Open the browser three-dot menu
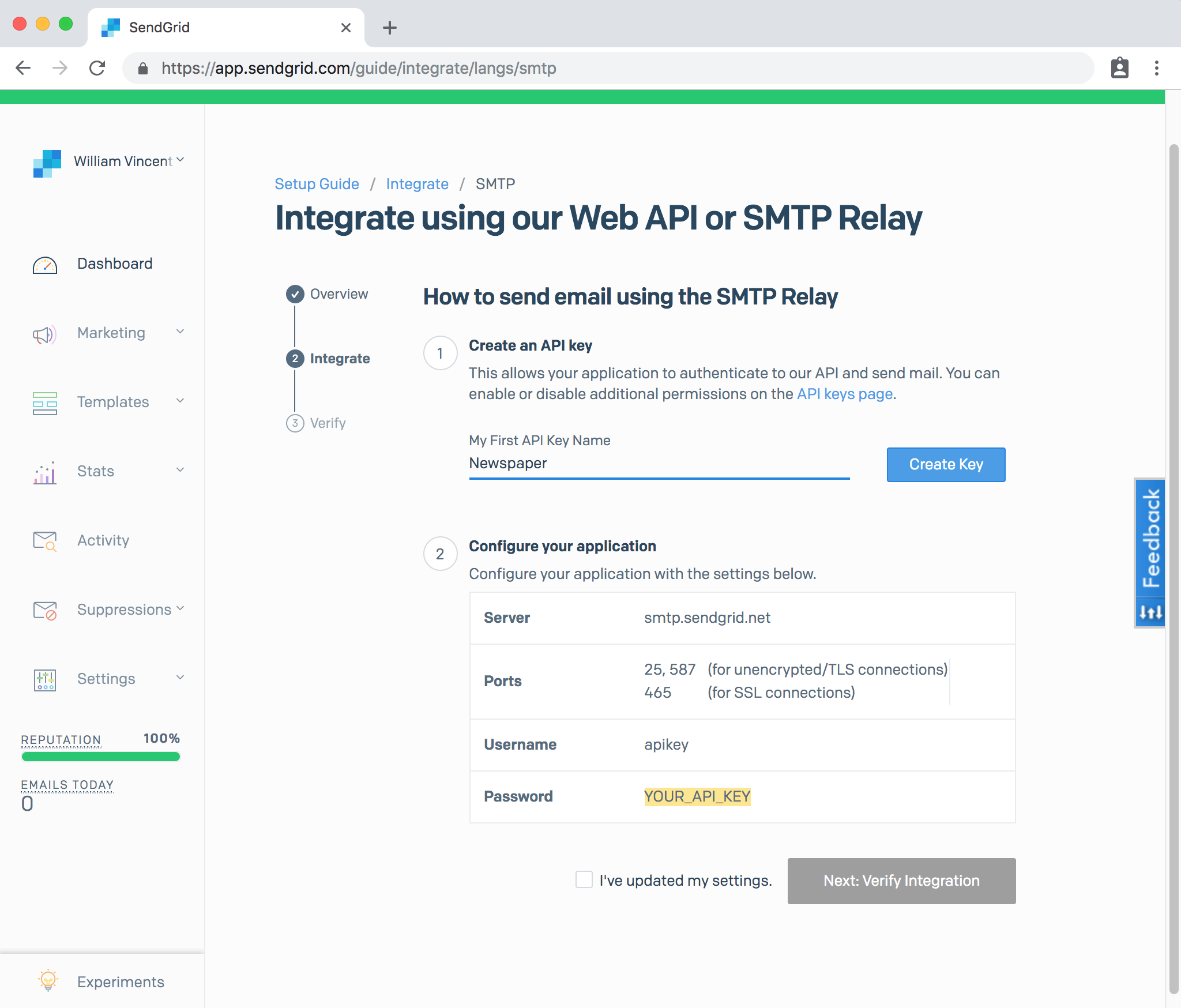The height and width of the screenshot is (1008, 1181). click(1156, 68)
